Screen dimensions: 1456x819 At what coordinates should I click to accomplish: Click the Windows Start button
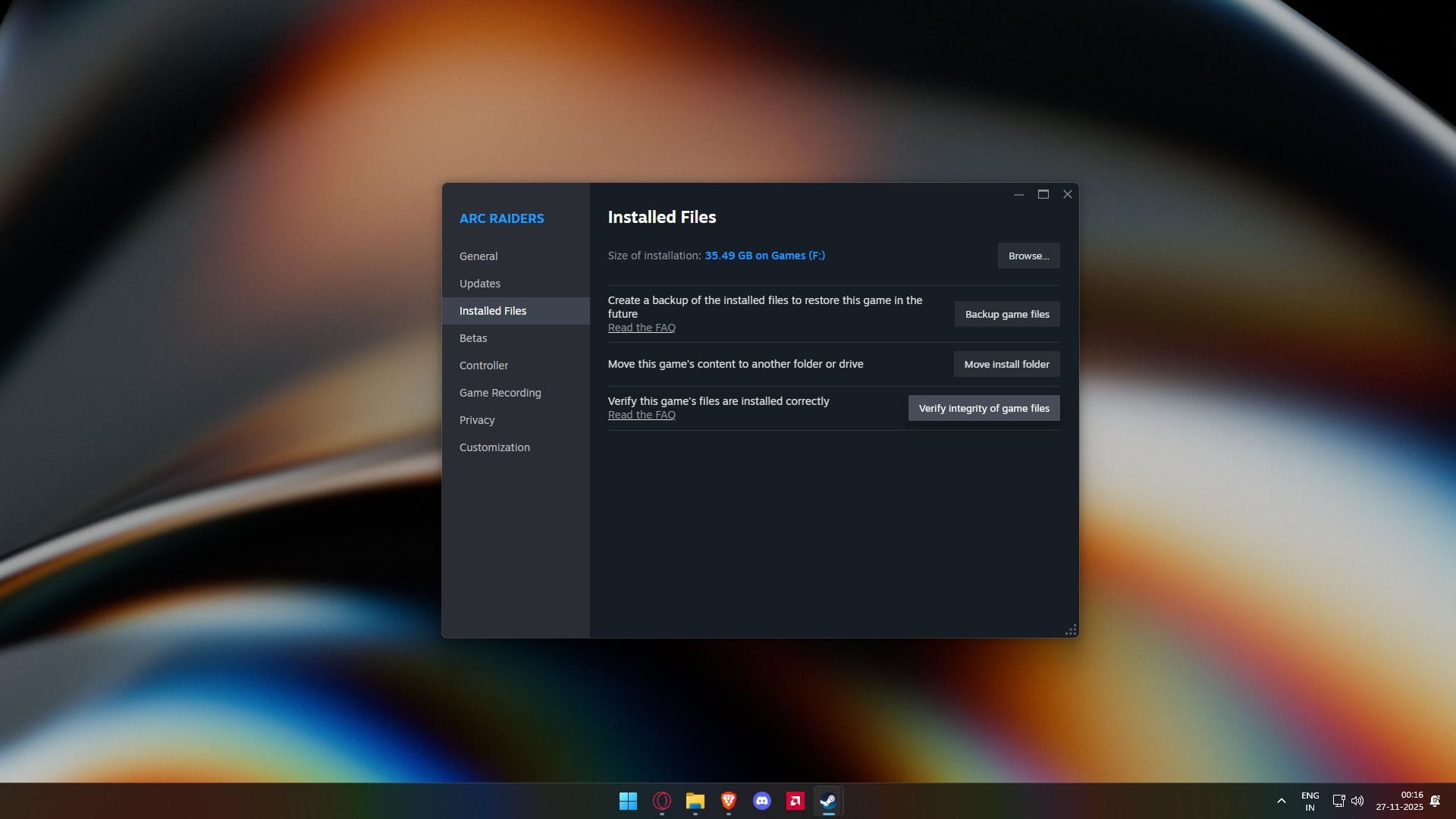click(629, 801)
